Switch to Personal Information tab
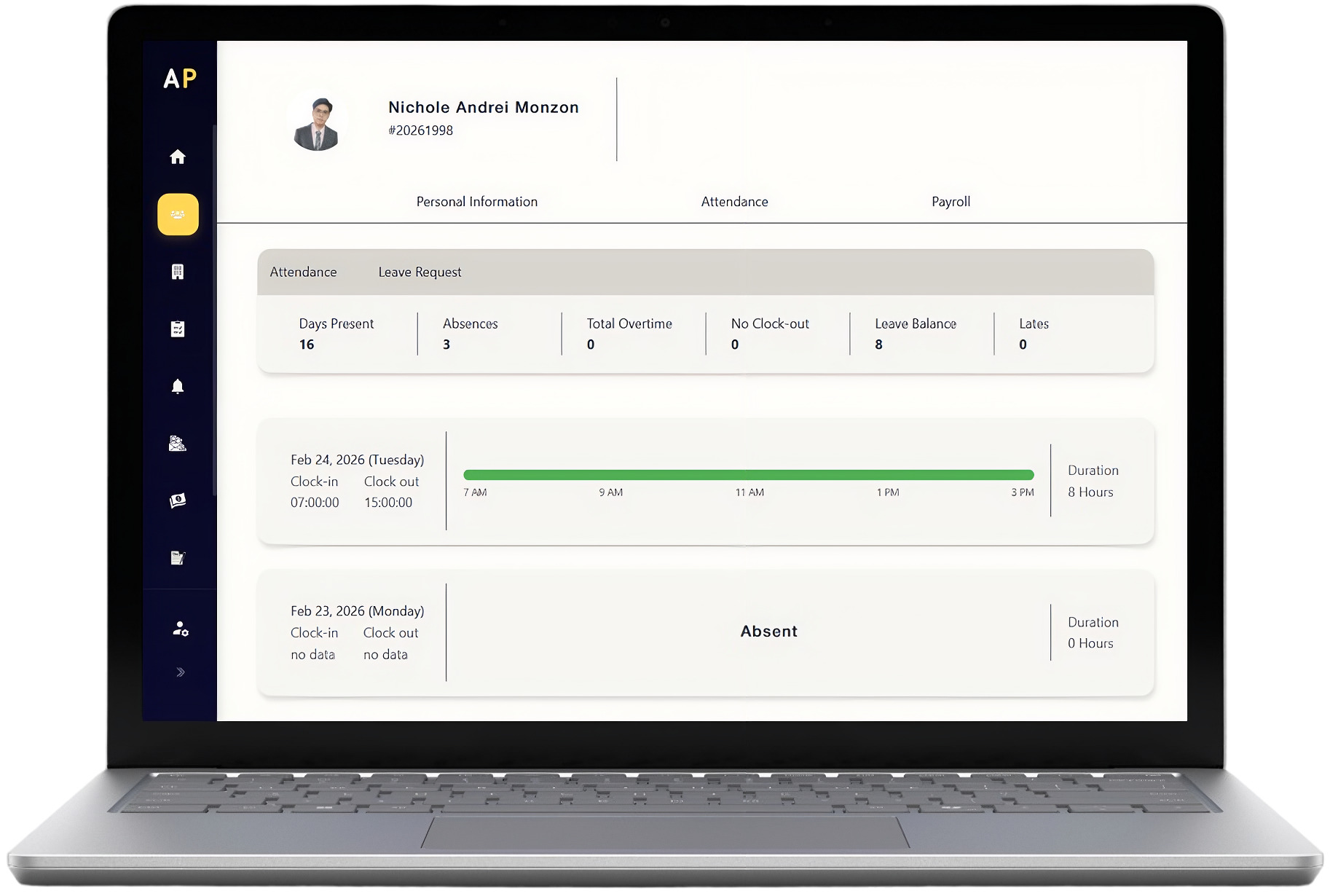The image size is (1330, 896). point(476,202)
